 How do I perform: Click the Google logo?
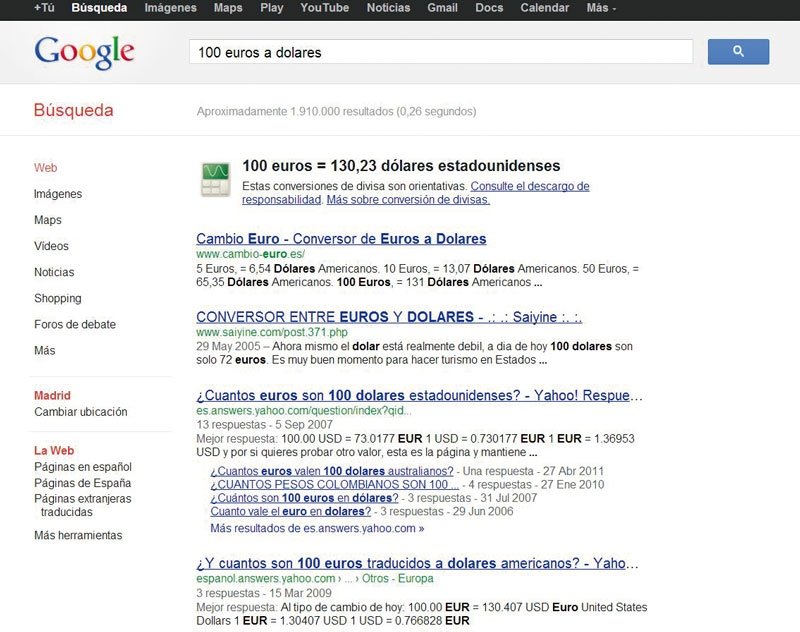point(85,53)
